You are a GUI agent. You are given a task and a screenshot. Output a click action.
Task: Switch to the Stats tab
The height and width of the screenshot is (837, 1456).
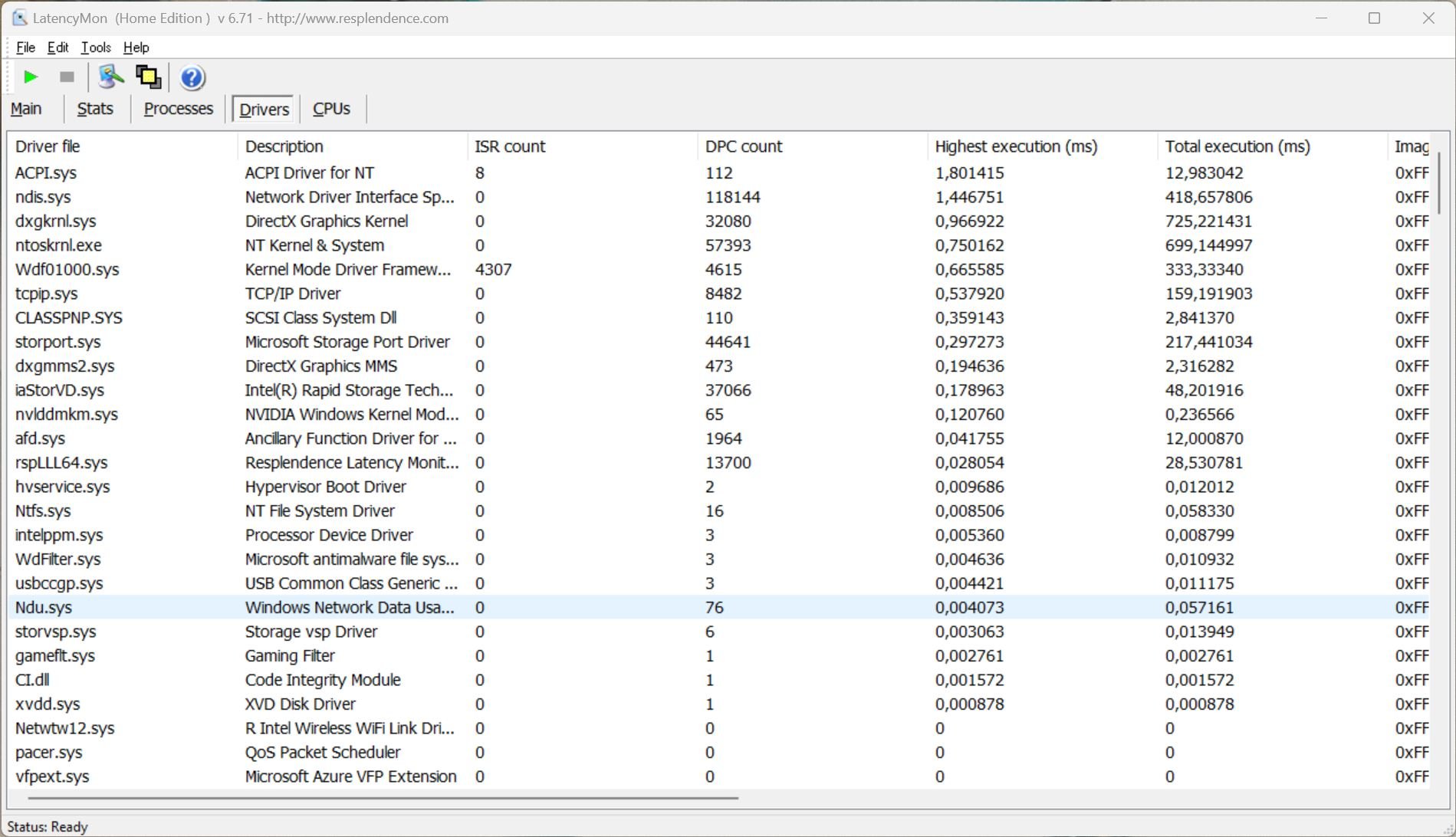(x=95, y=109)
